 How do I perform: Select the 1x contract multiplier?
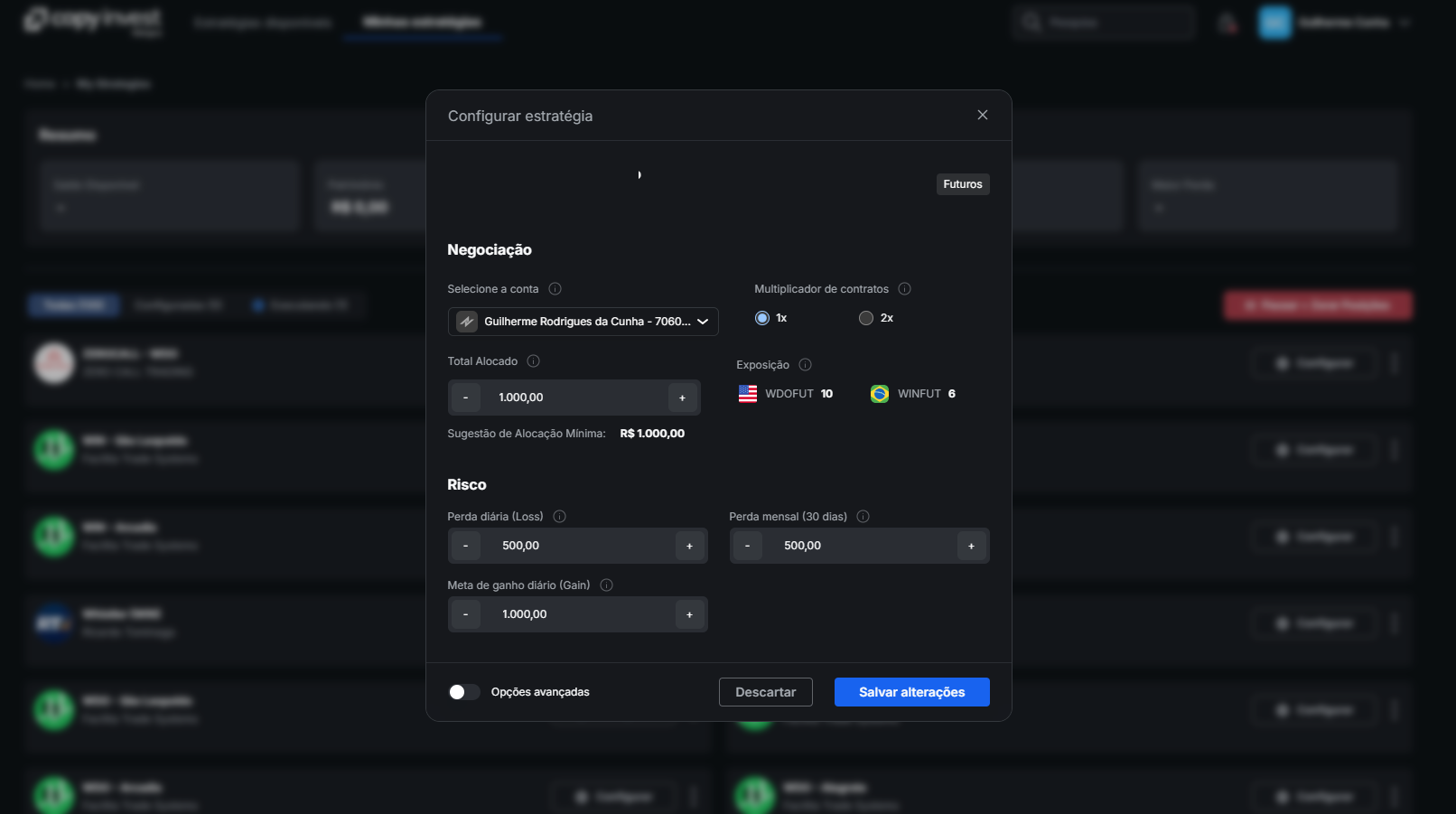(x=762, y=318)
